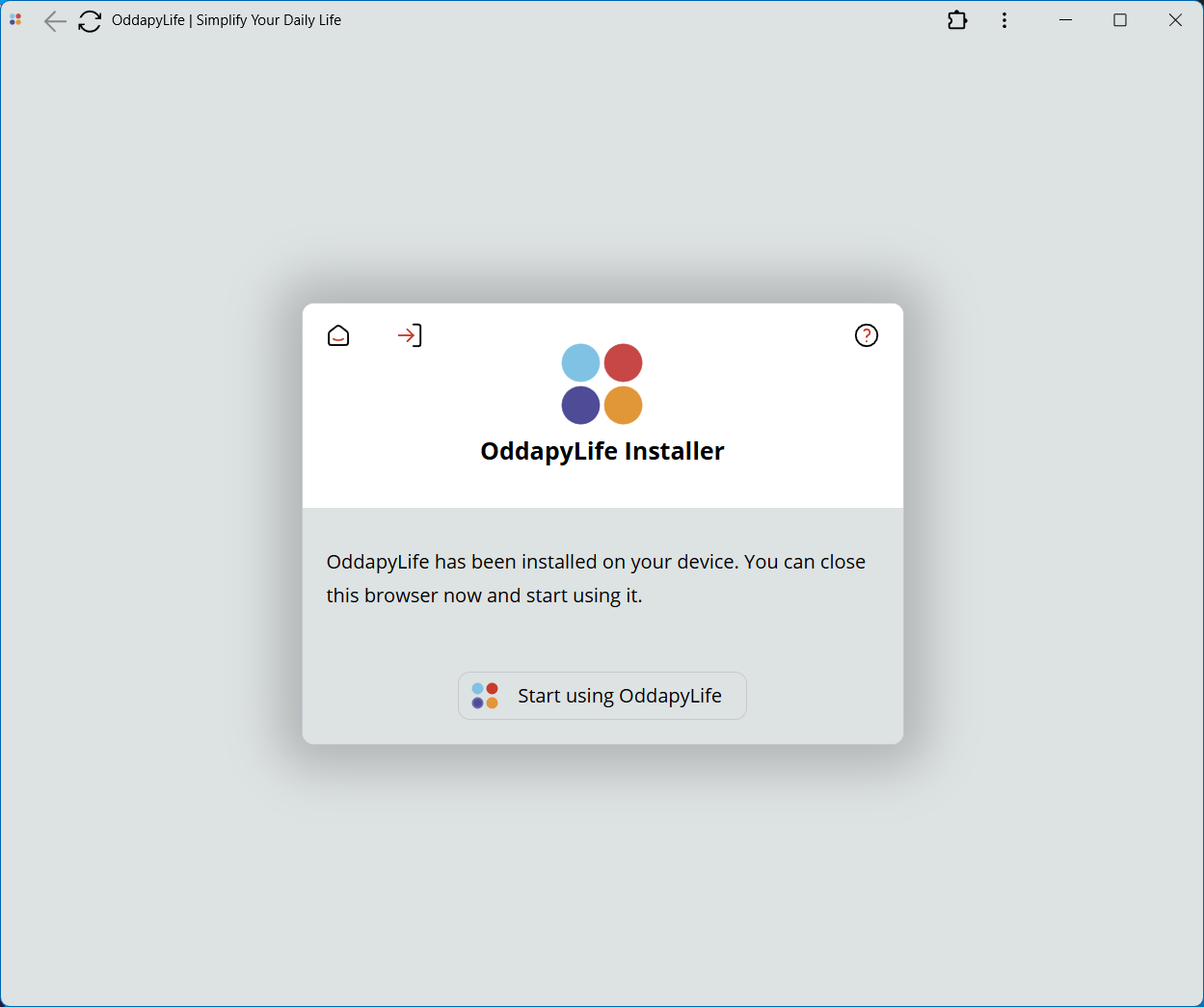Click the blue circle of the logo
This screenshot has width=1204, height=1007.
(x=580, y=362)
